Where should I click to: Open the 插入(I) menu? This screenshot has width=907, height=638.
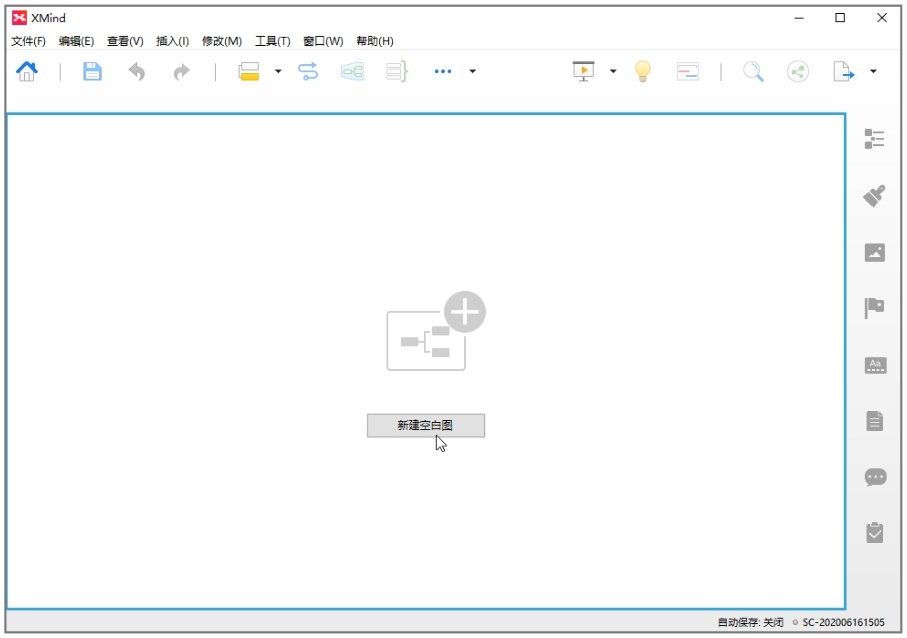[x=172, y=41]
